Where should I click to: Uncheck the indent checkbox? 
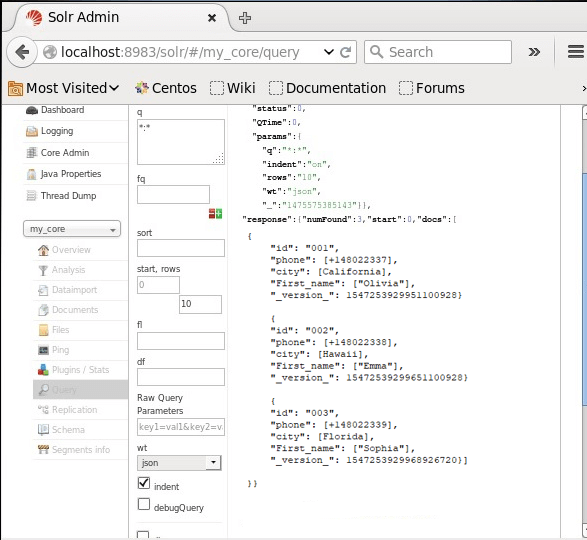[x=144, y=483]
